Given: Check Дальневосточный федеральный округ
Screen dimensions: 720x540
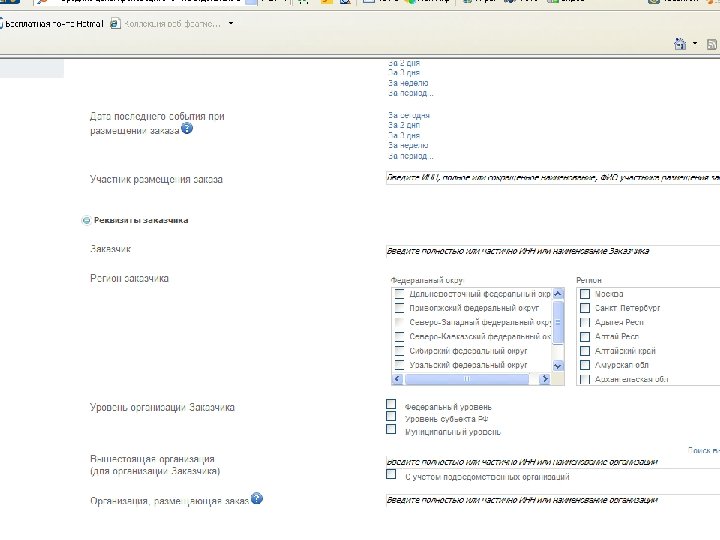Looking at the screenshot, I should tap(399, 294).
